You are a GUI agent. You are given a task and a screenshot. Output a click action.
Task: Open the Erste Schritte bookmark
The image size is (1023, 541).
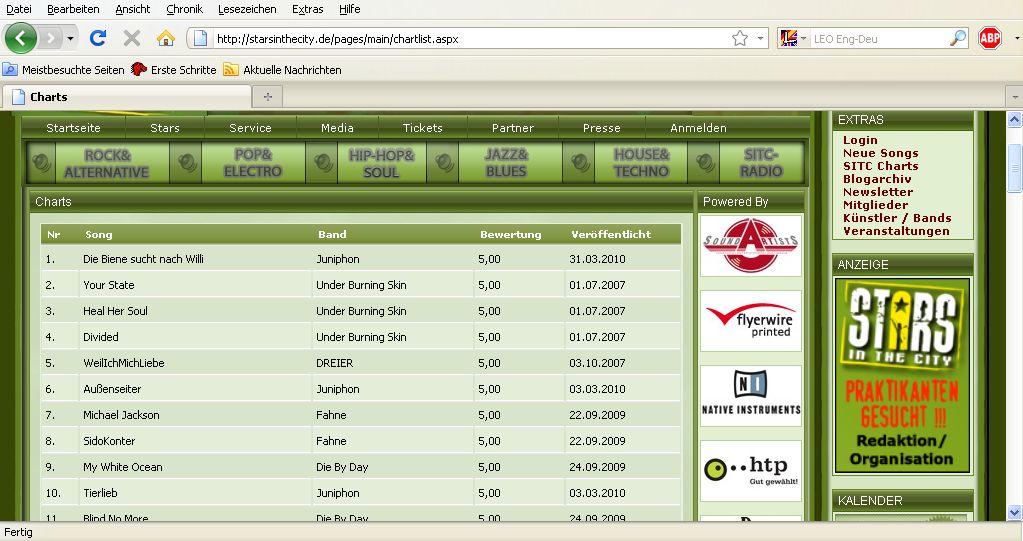pyautogui.click(x=174, y=70)
